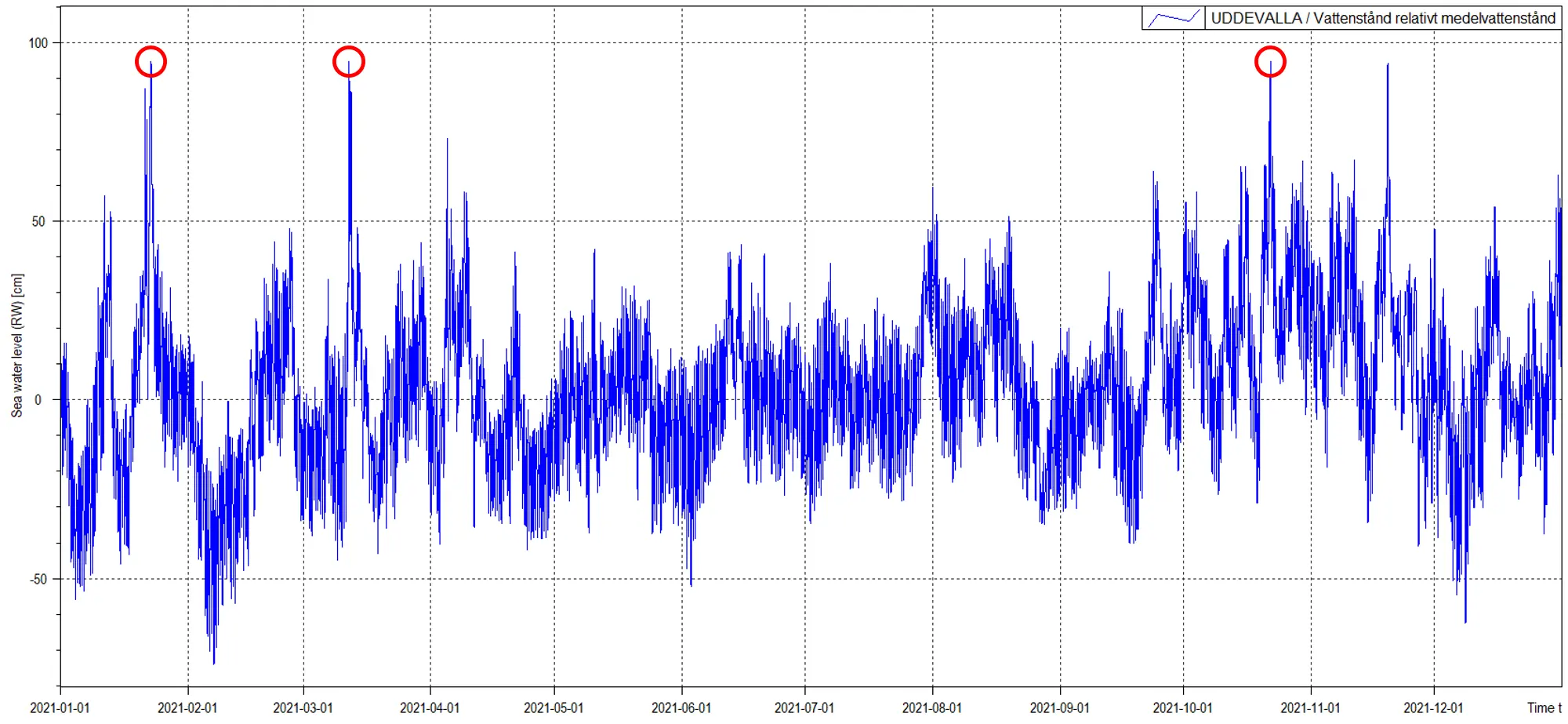Click the 2021-01-01 date axis label
Screen dimensions: 1568x724
click(x=60, y=708)
